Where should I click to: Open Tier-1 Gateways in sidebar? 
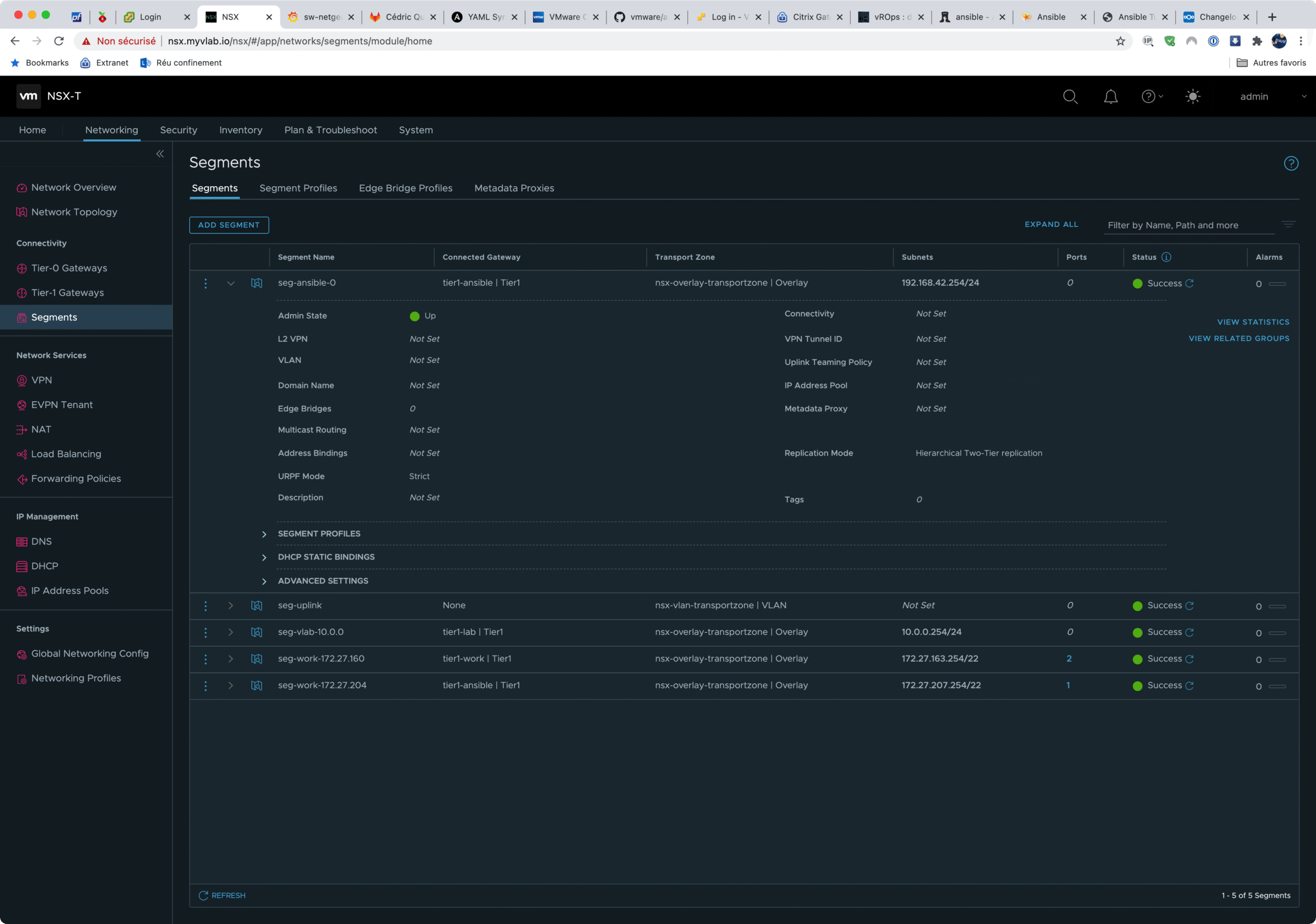pyautogui.click(x=67, y=293)
